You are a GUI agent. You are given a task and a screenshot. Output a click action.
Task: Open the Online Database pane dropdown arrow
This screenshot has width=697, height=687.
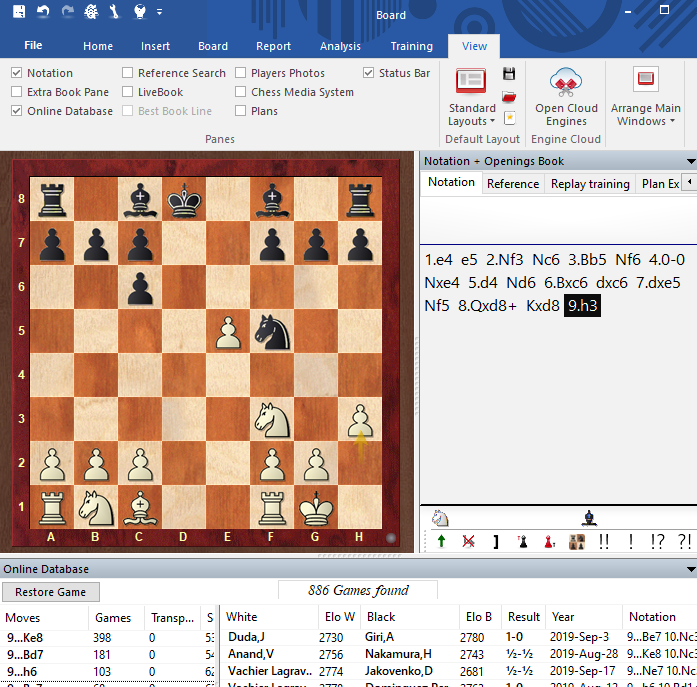tap(690, 569)
